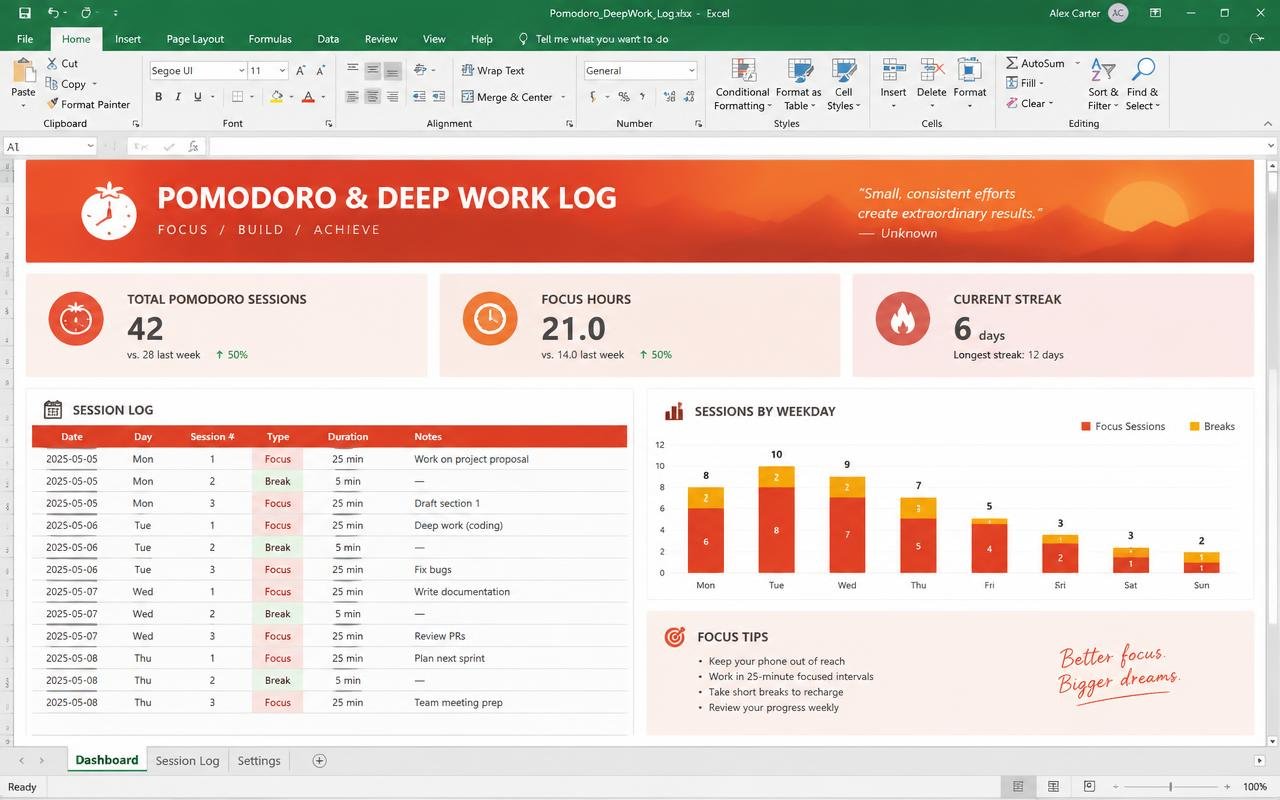The image size is (1280, 800).
Task: Increase font size with larger A
Action: pyautogui.click(x=301, y=71)
